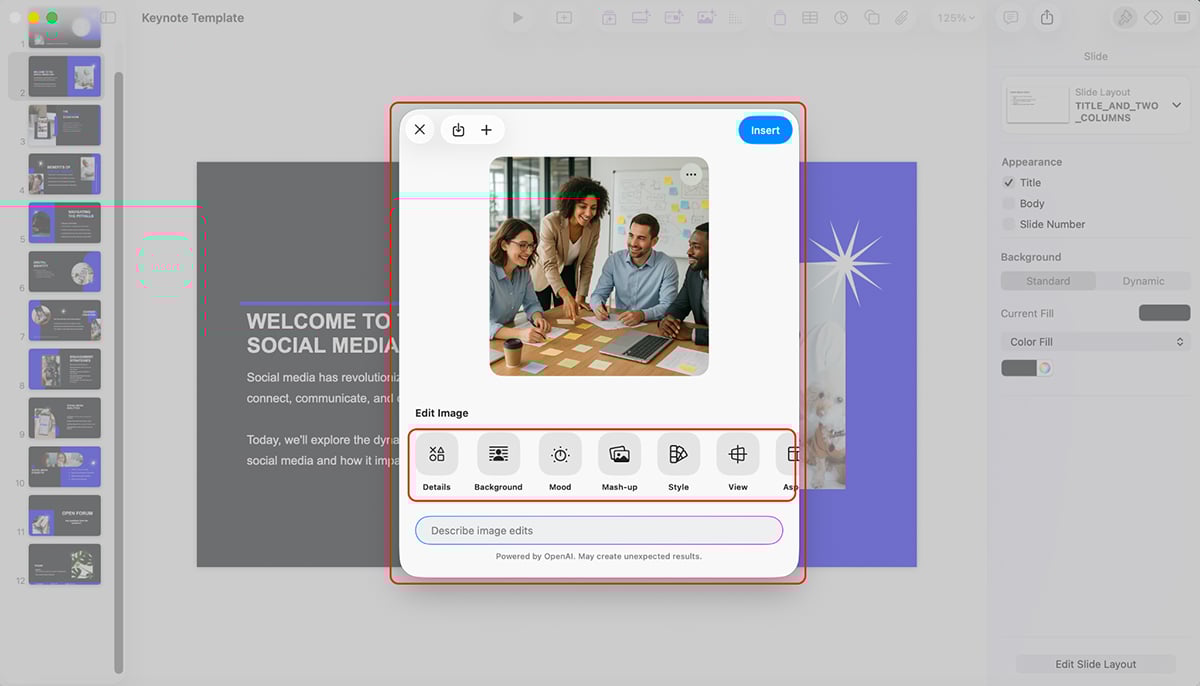Open the more options ellipsis on the image
Viewport: 1200px width, 686px height.
(x=691, y=174)
